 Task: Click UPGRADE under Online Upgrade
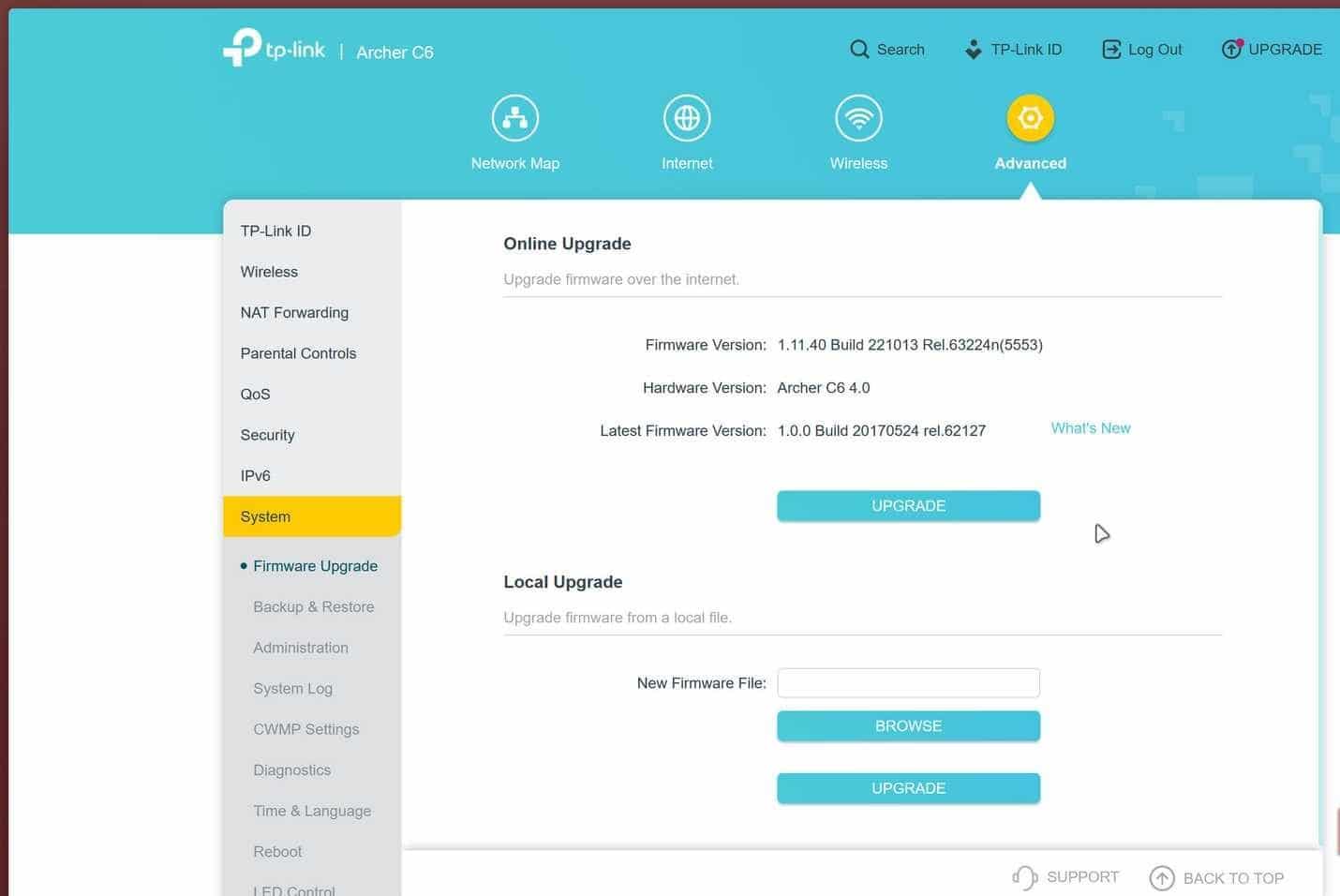pos(908,506)
